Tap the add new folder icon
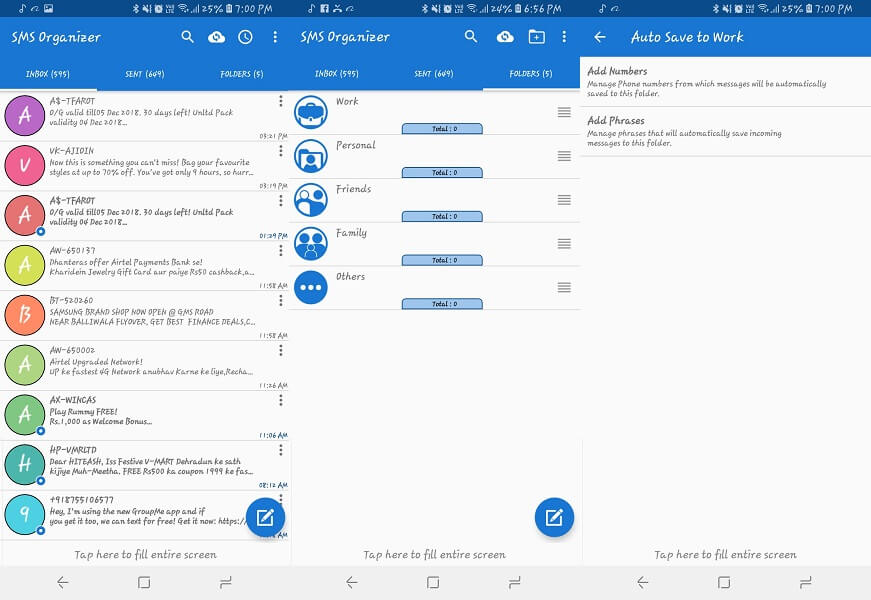This screenshot has height=600, width=871. click(x=536, y=37)
